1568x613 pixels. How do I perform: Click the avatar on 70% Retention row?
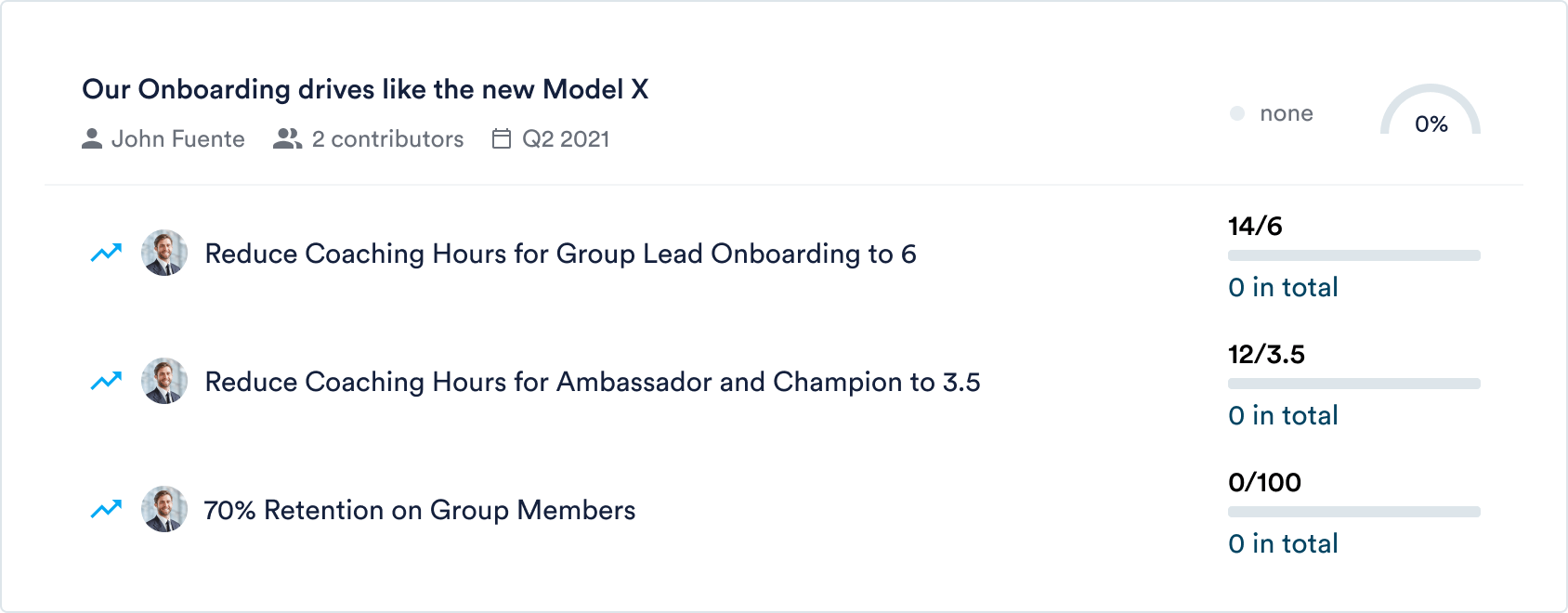click(x=164, y=509)
